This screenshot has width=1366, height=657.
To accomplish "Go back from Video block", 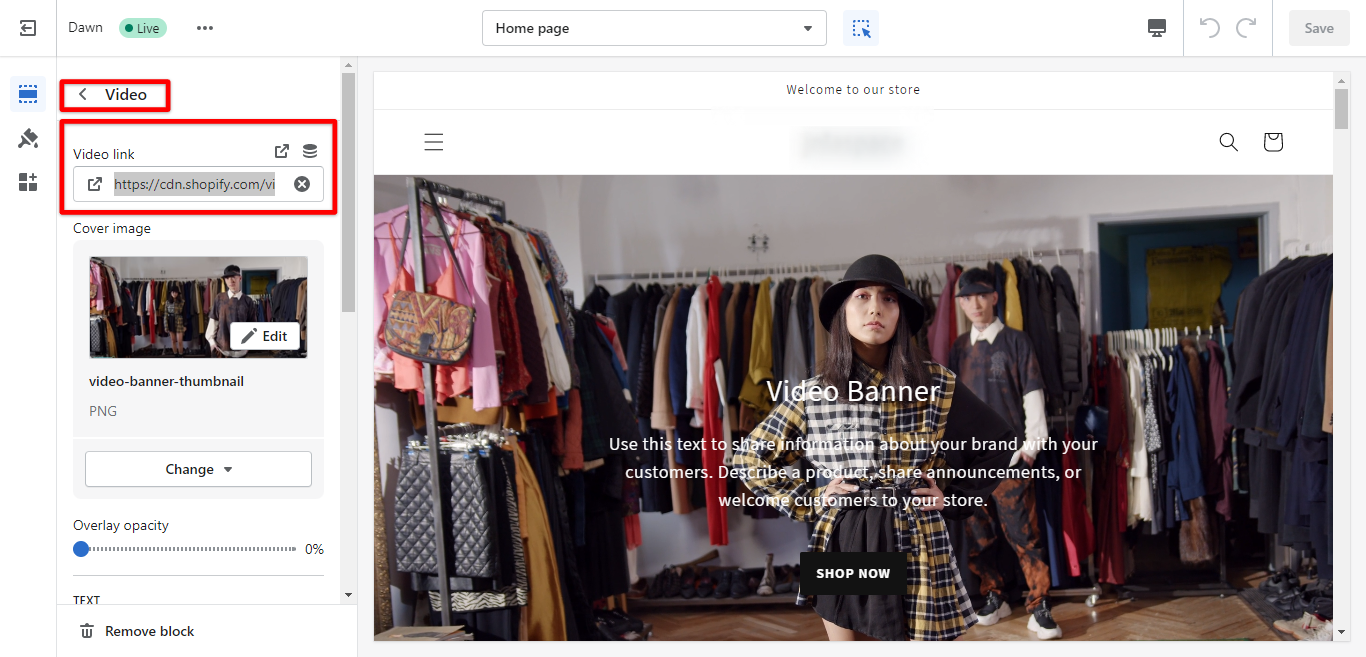I will tap(83, 95).
